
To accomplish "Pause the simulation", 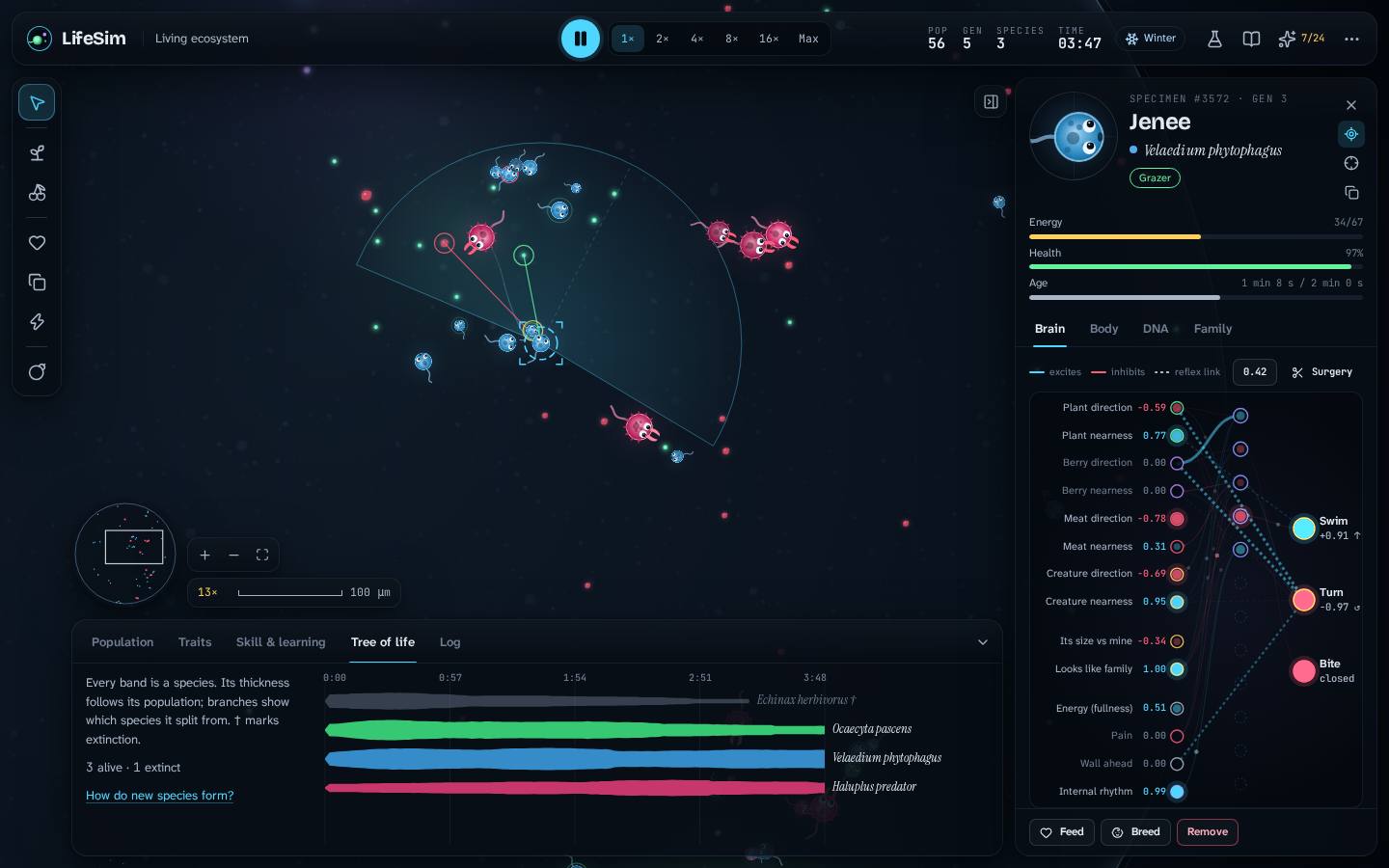I will click(581, 39).
